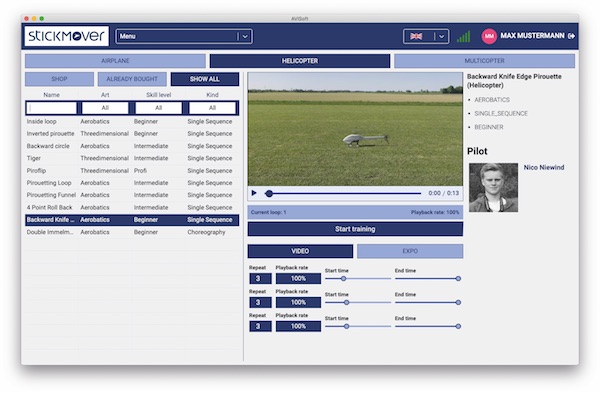Click the third row Playback rate field

[x=298, y=326]
